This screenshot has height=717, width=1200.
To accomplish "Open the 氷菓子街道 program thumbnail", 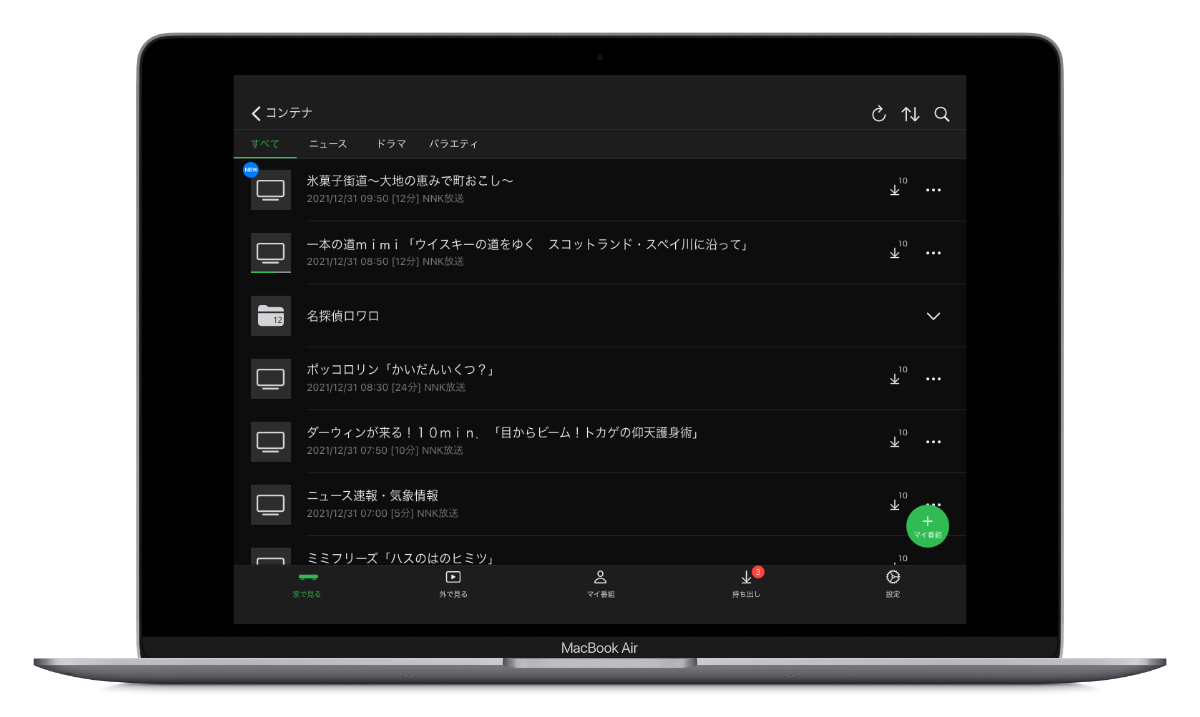I will [271, 190].
